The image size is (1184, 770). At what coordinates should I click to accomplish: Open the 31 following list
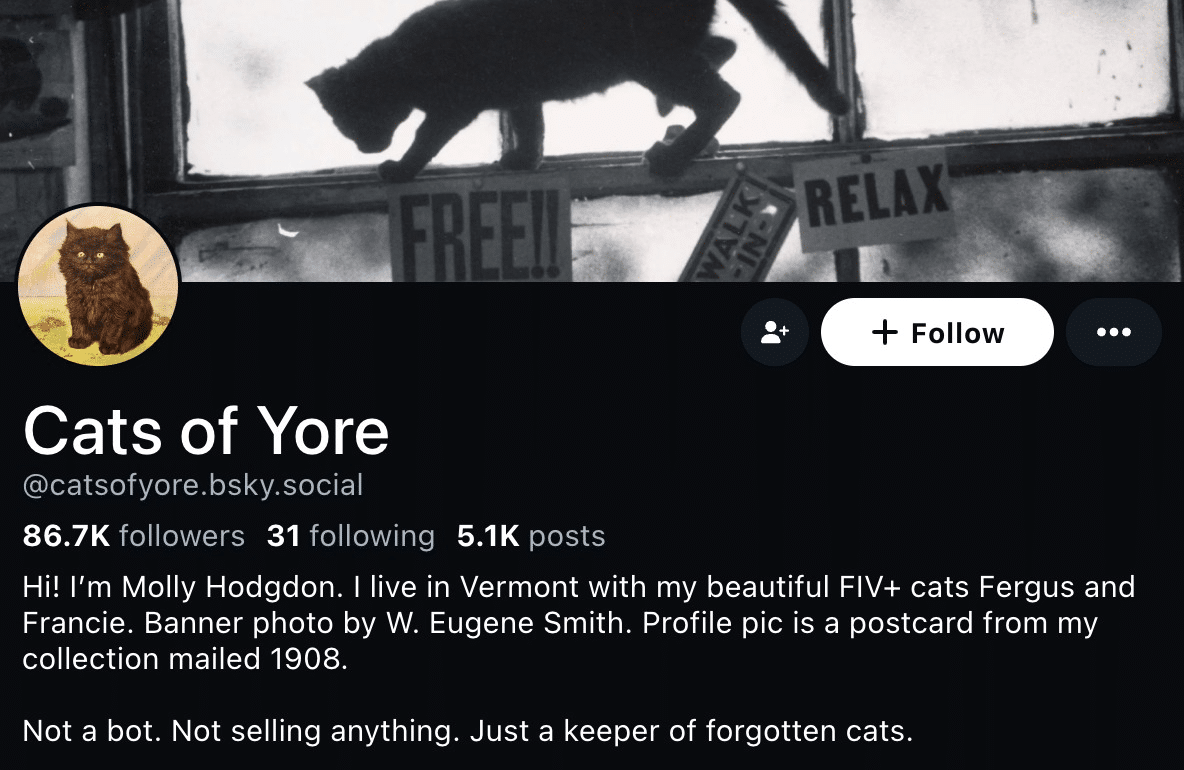(350, 536)
